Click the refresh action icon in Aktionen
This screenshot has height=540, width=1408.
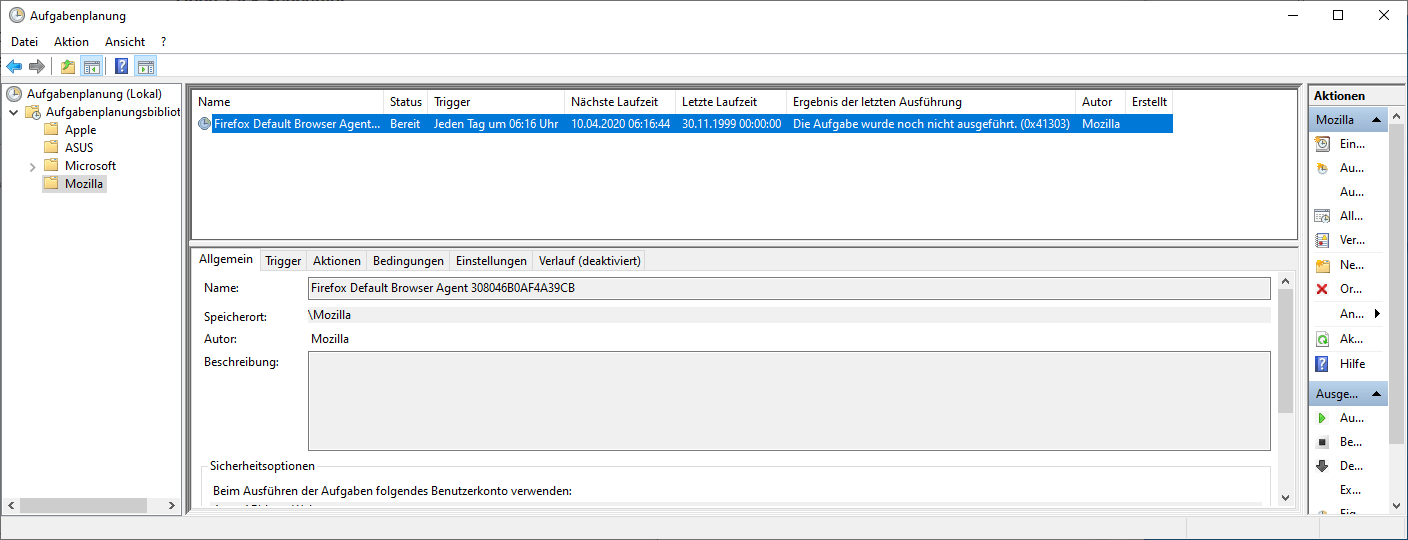click(1322, 339)
